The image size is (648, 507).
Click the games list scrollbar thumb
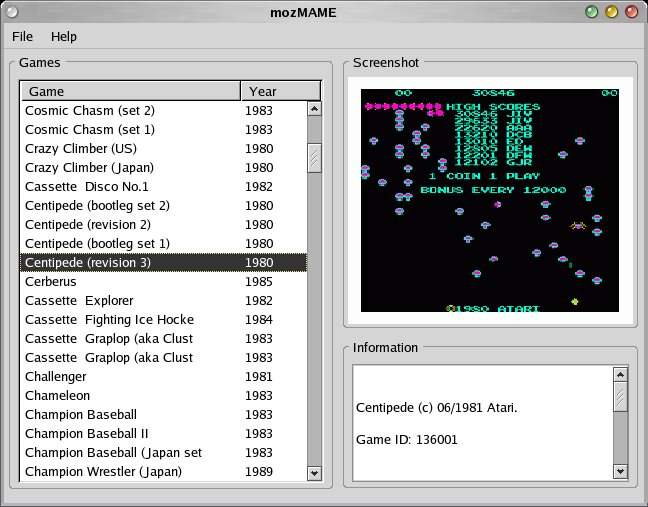click(x=314, y=158)
